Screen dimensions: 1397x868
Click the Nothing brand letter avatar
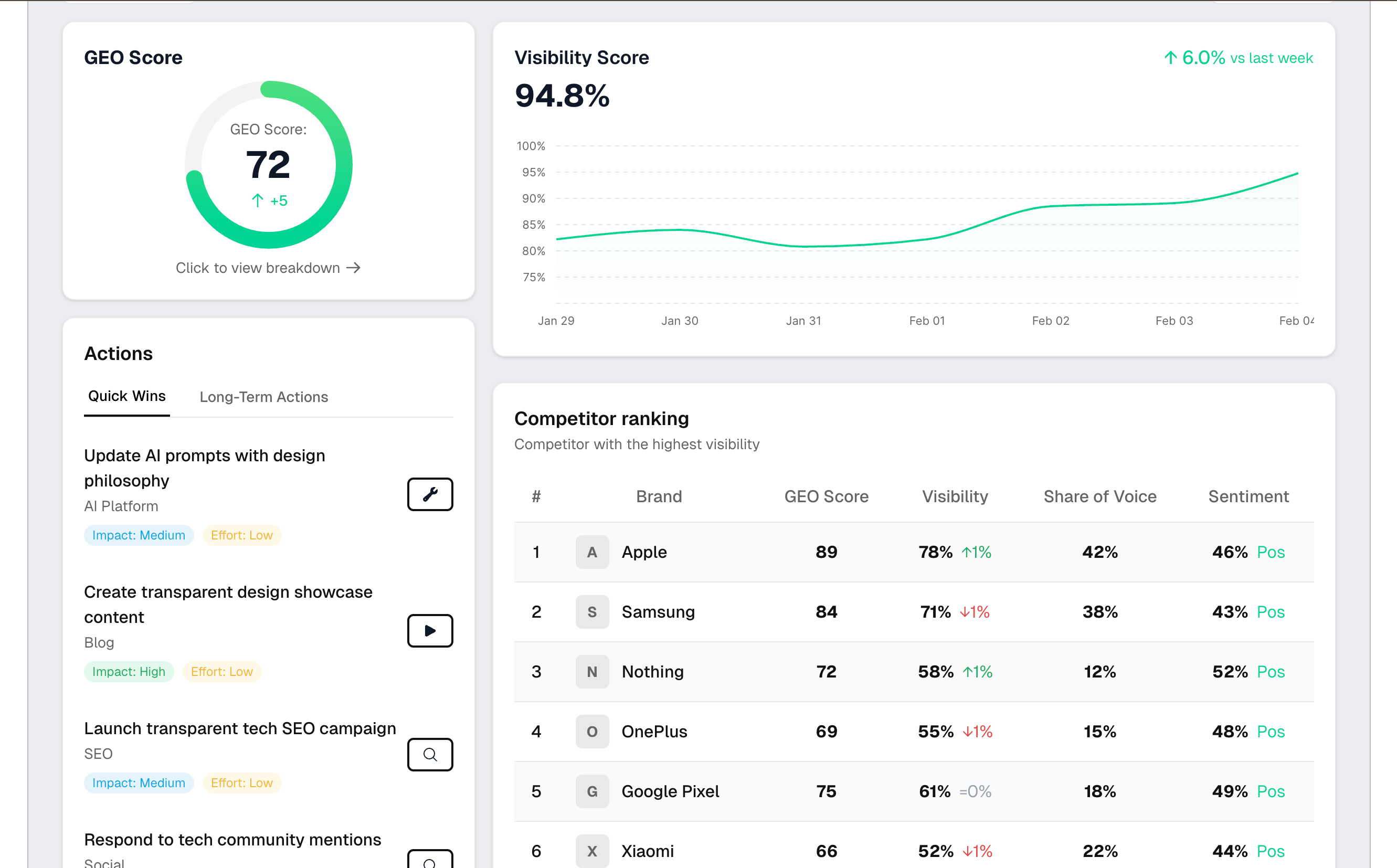(592, 671)
